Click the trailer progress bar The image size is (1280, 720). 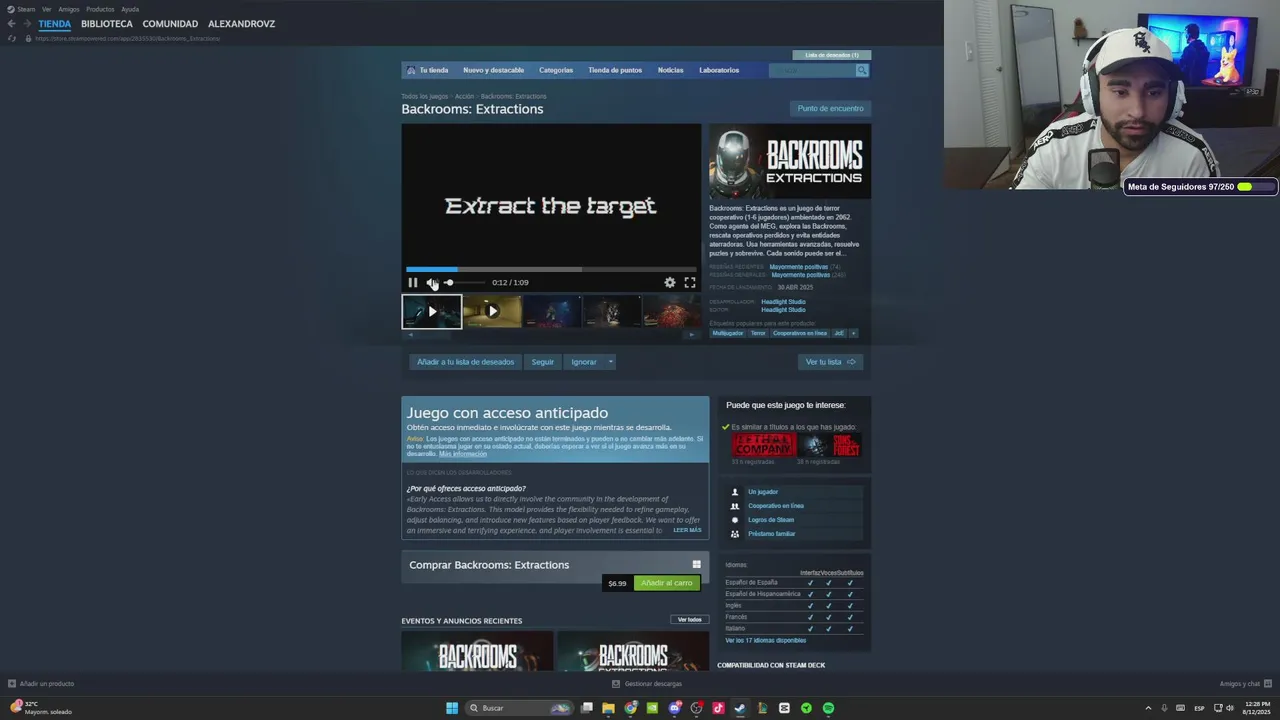point(551,269)
